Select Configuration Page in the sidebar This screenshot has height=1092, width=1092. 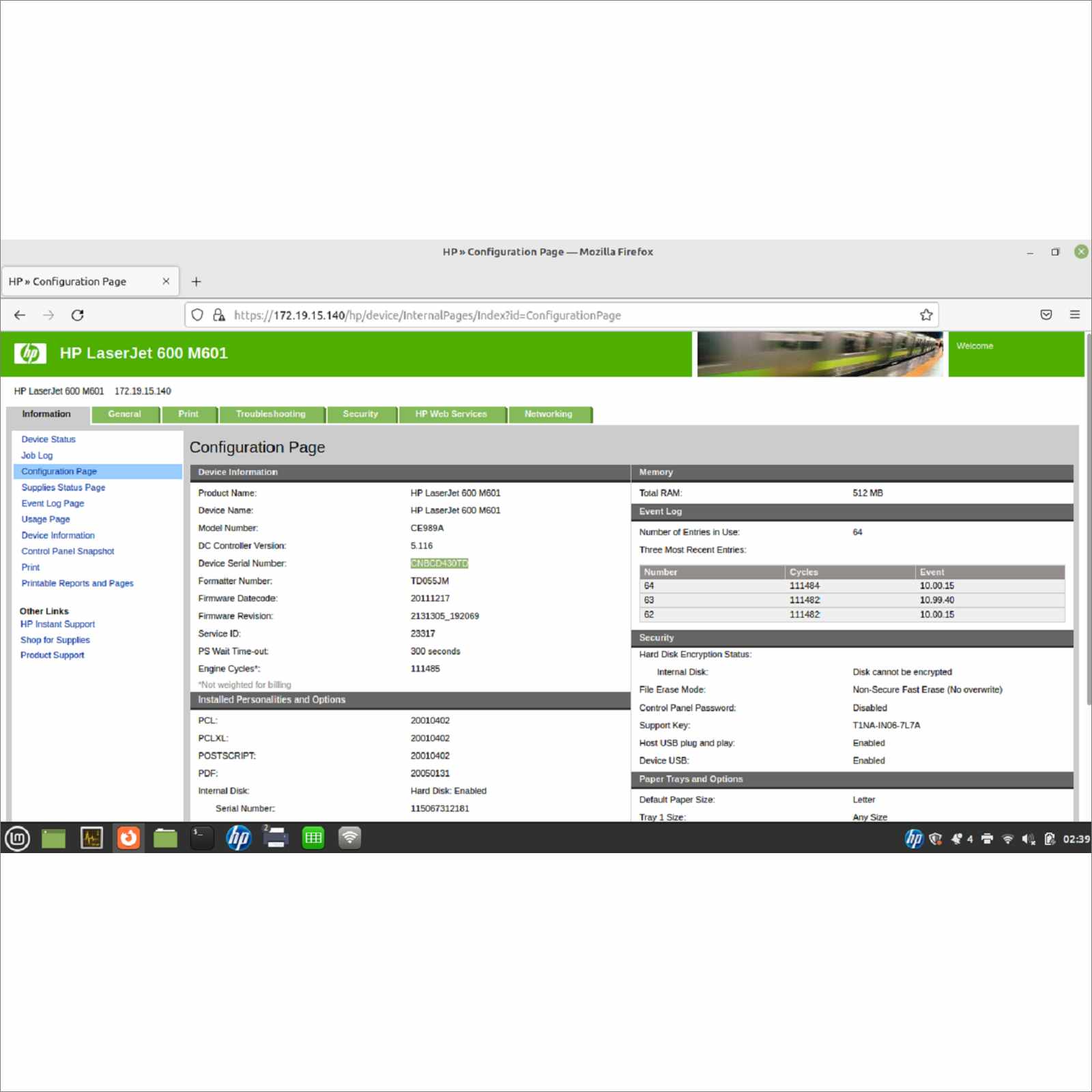tap(98, 472)
